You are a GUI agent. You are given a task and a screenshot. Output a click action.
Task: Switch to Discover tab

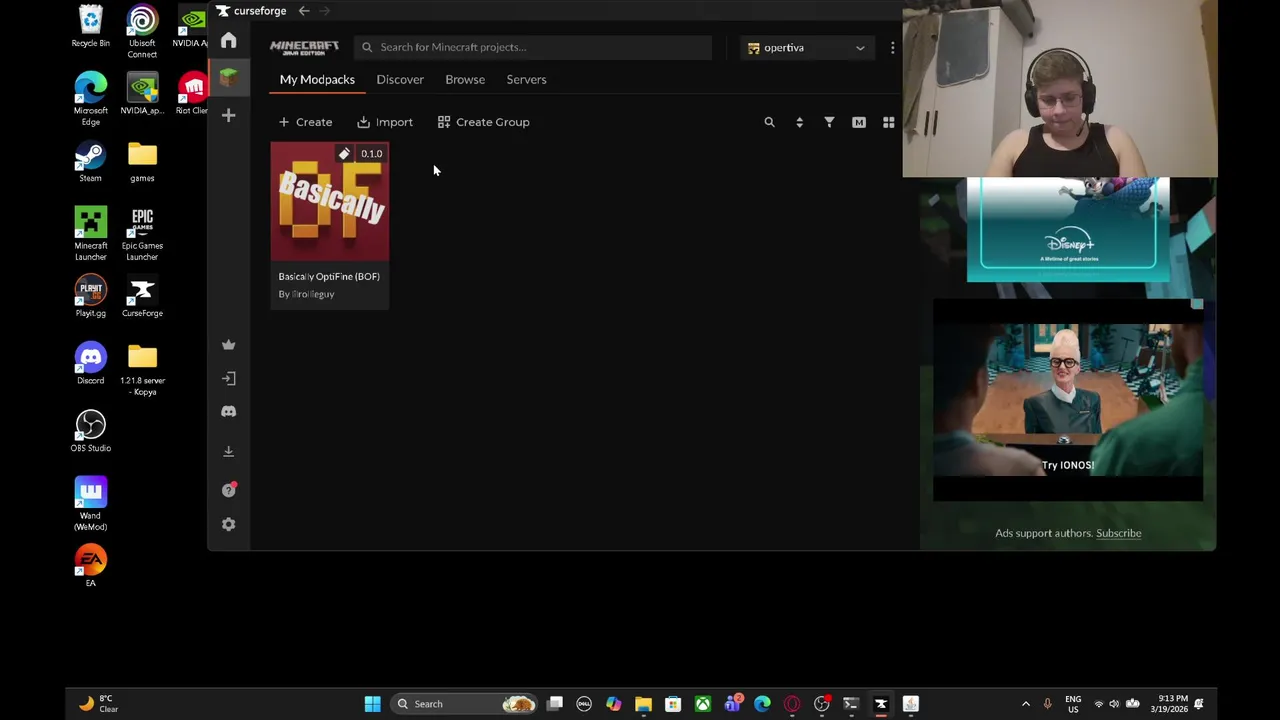[400, 79]
